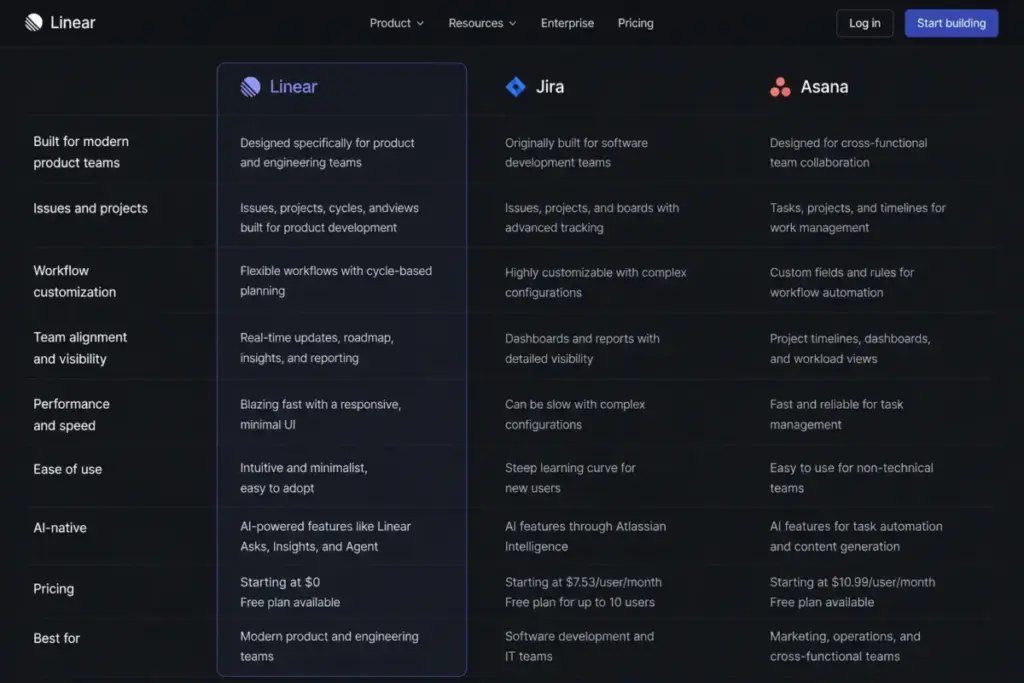
Task: Click 'Project timelines, dashboards, and workload views'
Action: pos(850,349)
